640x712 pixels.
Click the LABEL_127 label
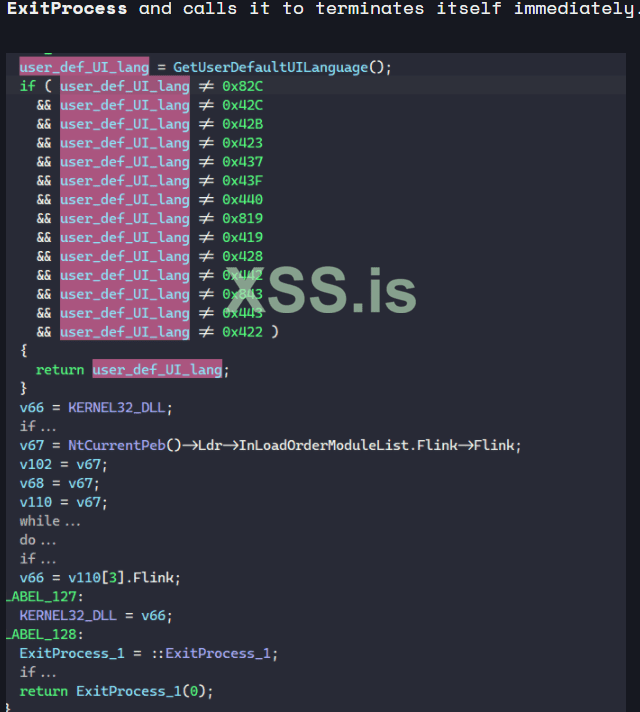(44, 596)
